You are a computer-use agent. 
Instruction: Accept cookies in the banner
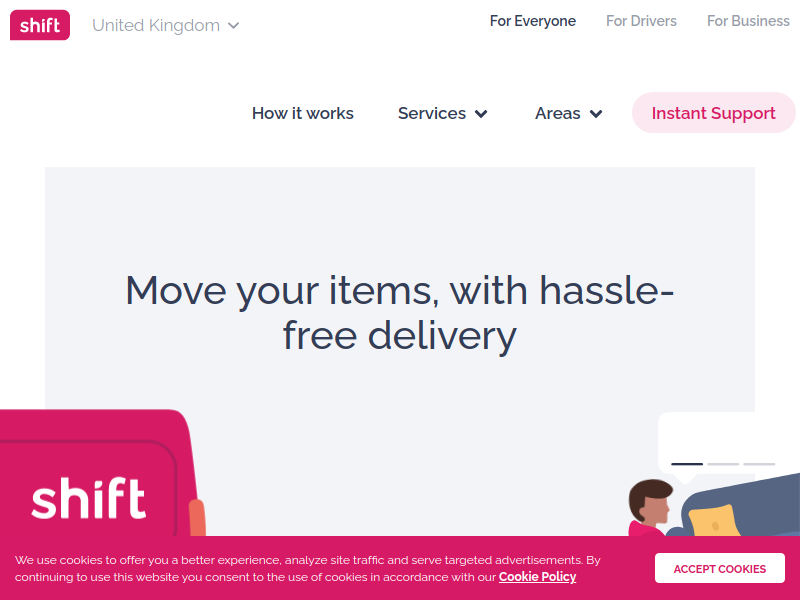pos(719,568)
